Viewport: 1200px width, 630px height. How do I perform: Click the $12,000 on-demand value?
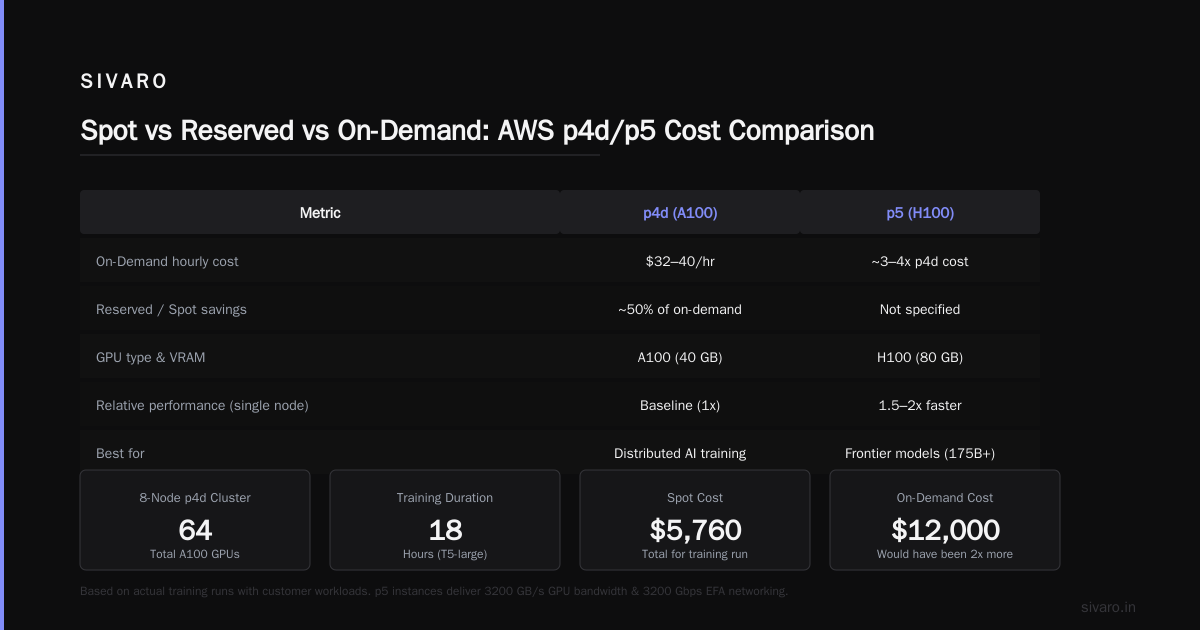[x=945, y=529]
